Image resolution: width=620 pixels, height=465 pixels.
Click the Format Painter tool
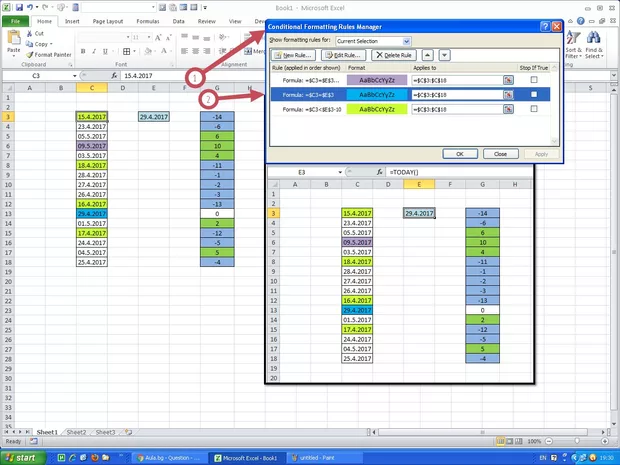52,54
